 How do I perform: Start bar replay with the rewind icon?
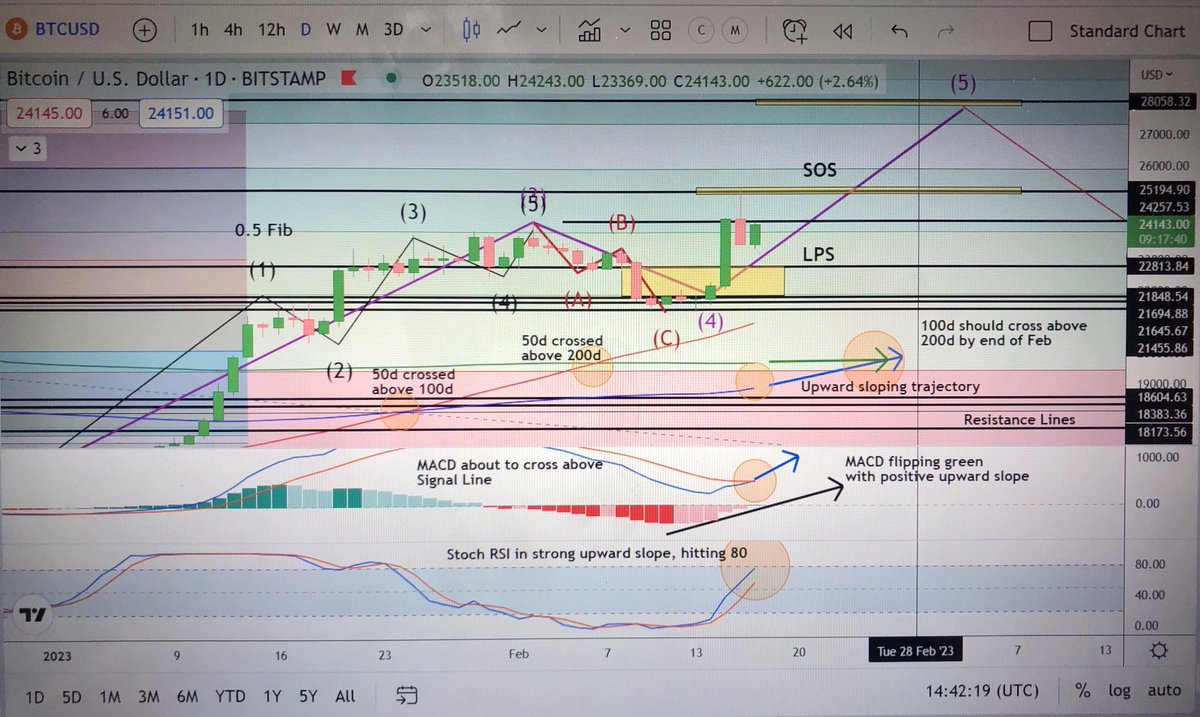pos(843,30)
